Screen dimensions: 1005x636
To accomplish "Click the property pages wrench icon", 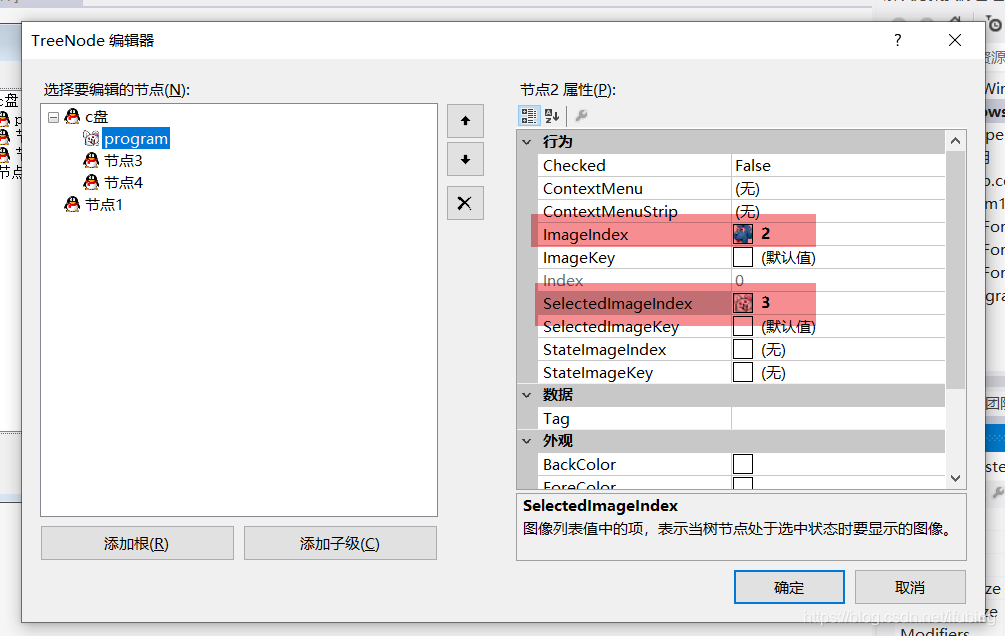I will 583,115.
